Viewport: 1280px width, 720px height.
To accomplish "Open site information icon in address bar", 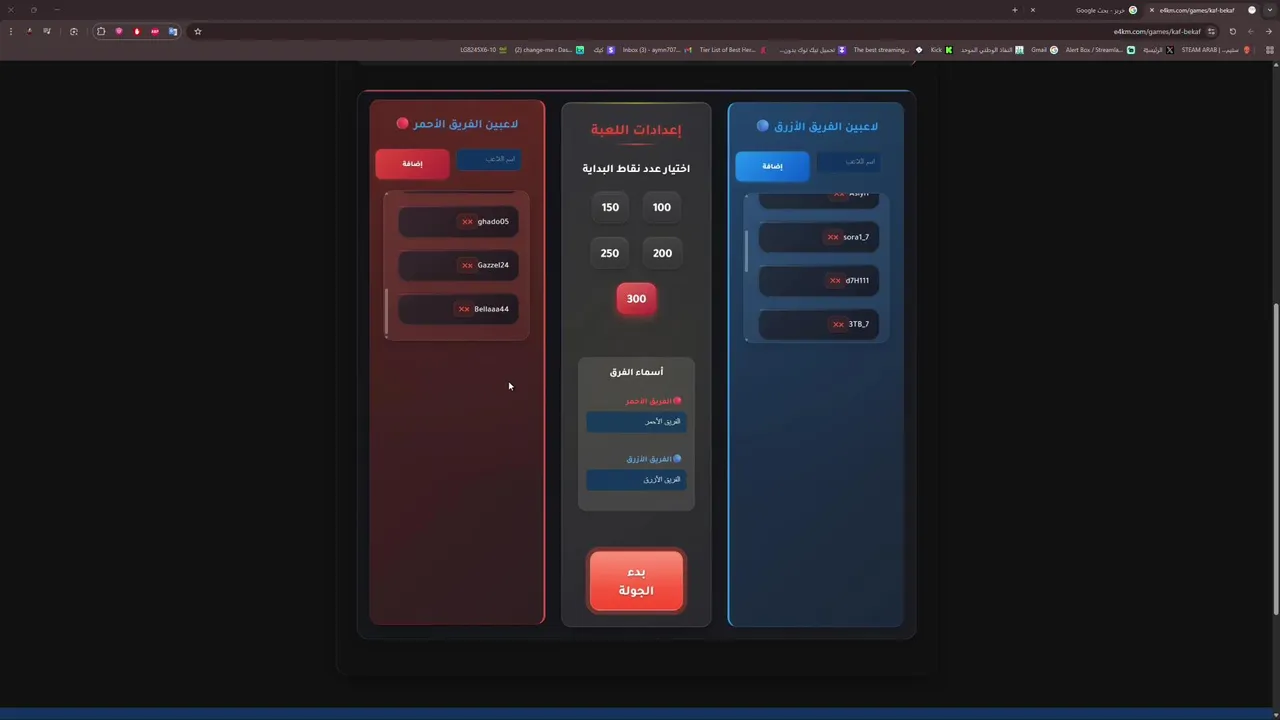I will [x=1211, y=31].
